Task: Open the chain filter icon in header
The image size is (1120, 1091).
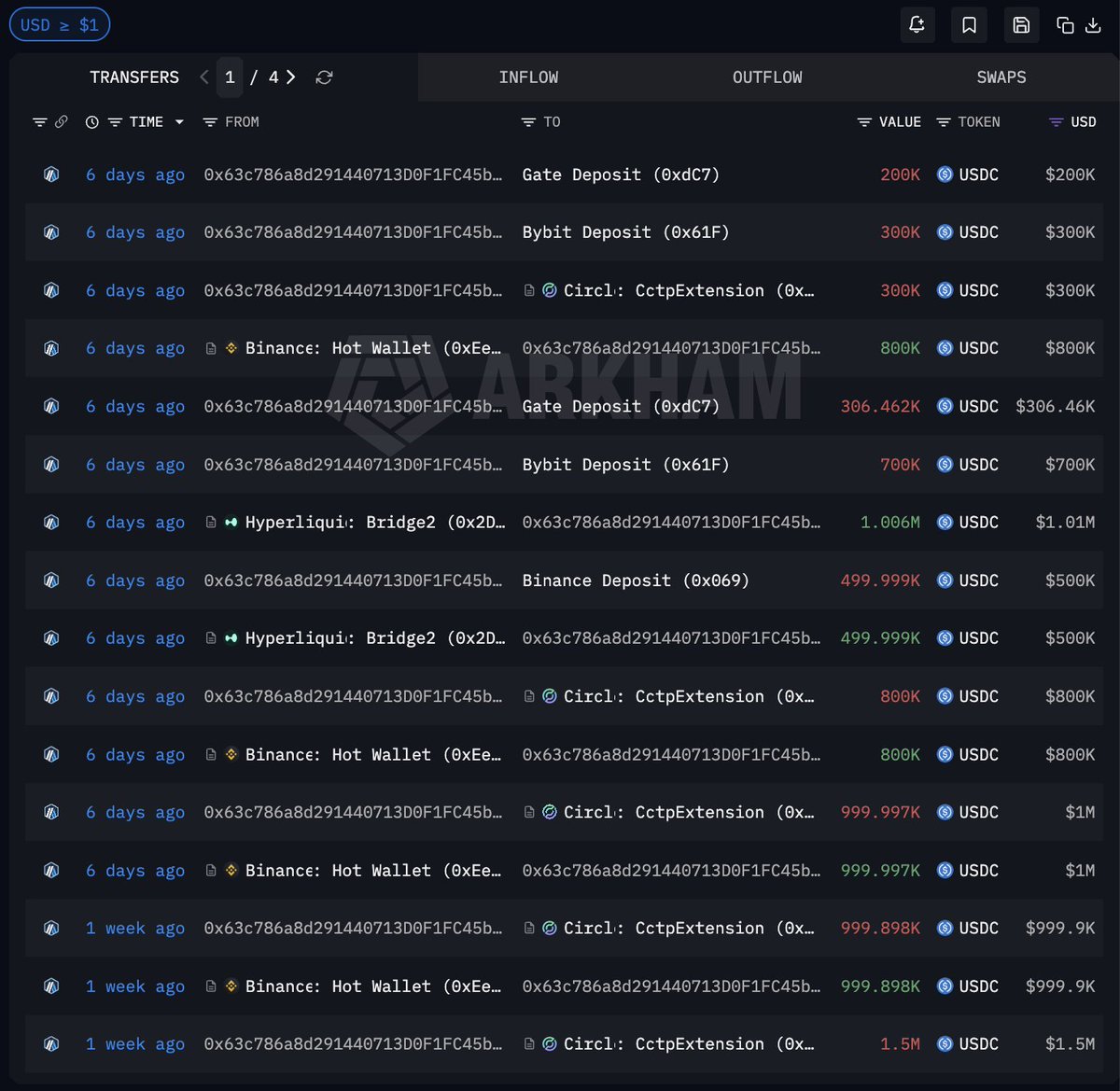Action: [x=39, y=122]
